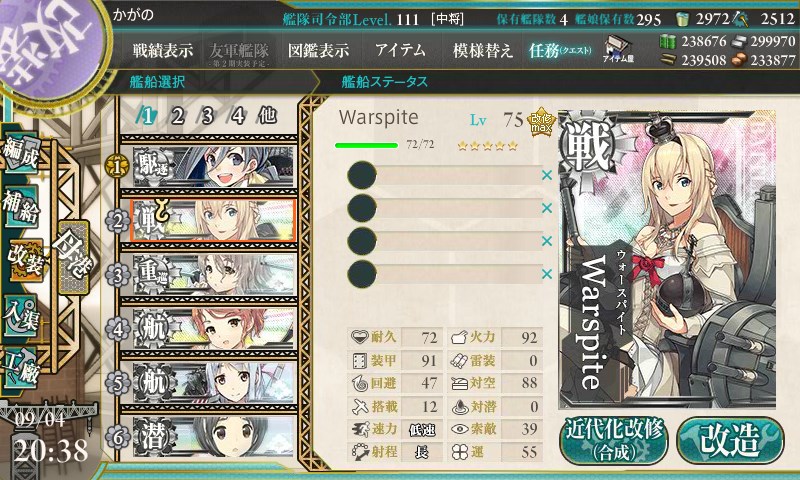Screen dimensions: 800x480
Task: Clear the fourth equipment slot X
Action: point(547,274)
